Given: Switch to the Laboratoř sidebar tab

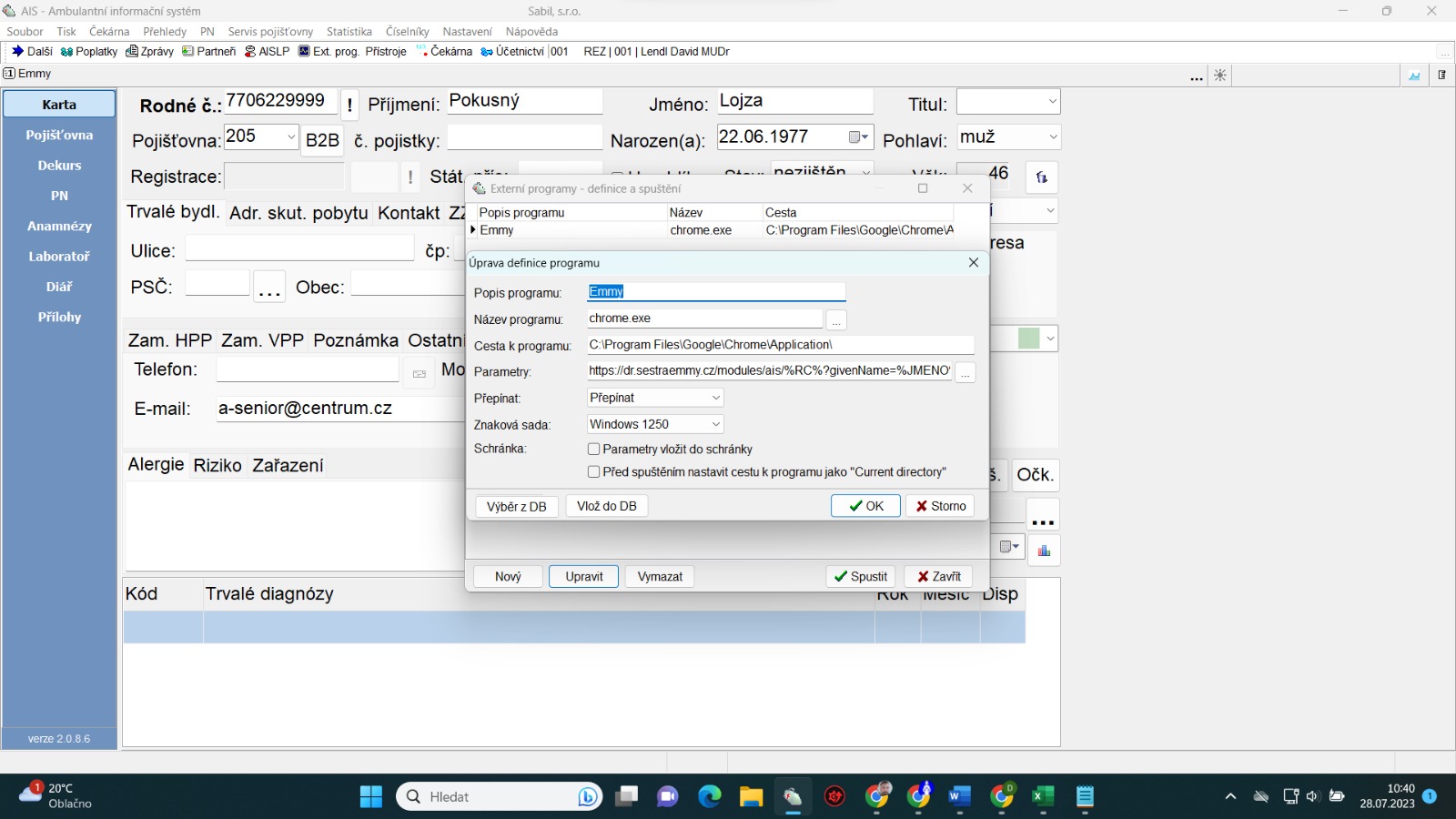Looking at the screenshot, I should pyautogui.click(x=59, y=257).
